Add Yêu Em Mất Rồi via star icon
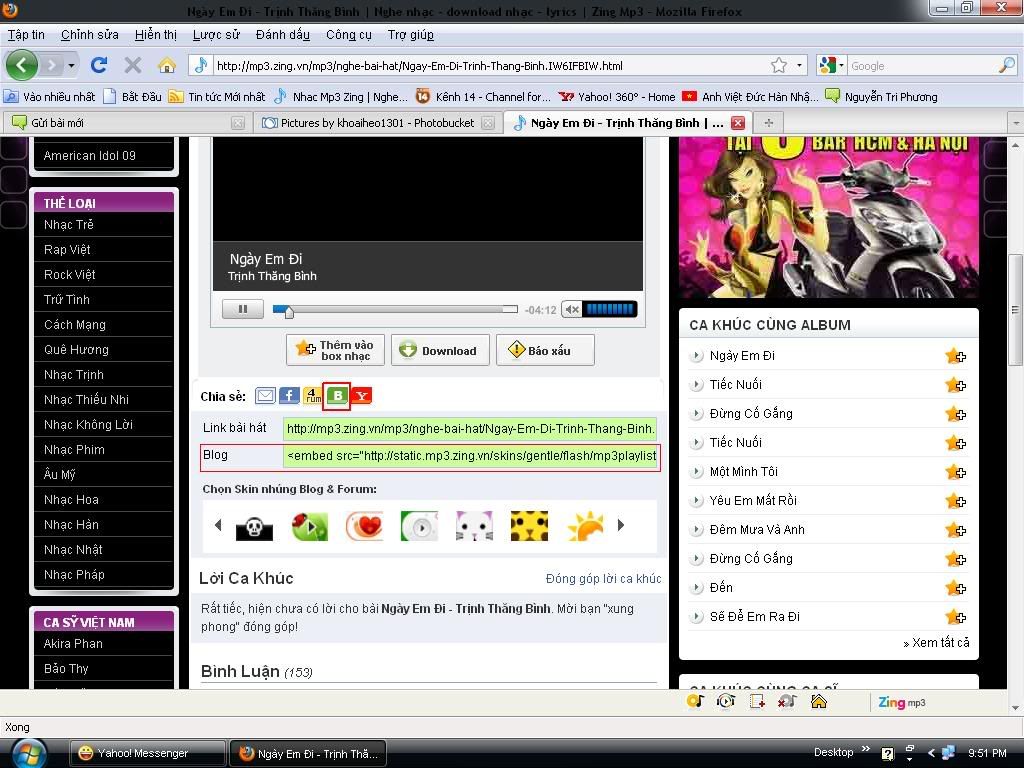The width and height of the screenshot is (1024, 768). pyautogui.click(x=955, y=501)
